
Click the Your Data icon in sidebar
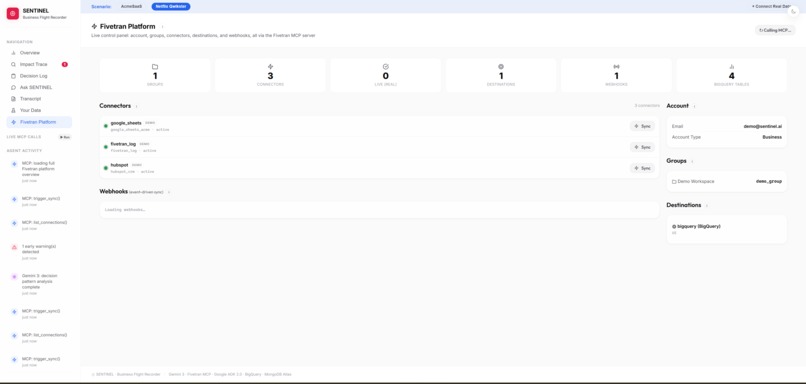13,111
